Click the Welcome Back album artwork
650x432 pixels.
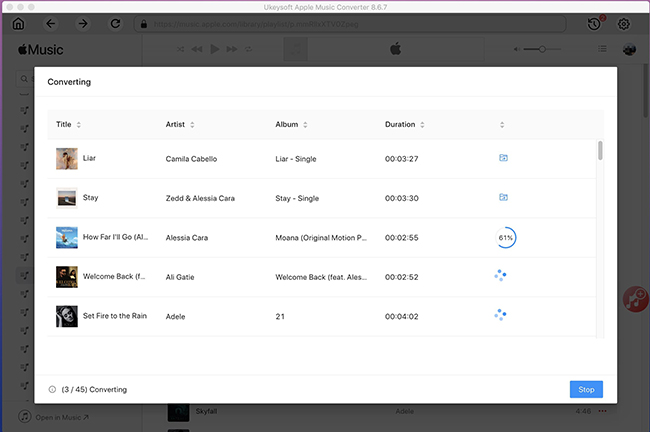point(67,277)
